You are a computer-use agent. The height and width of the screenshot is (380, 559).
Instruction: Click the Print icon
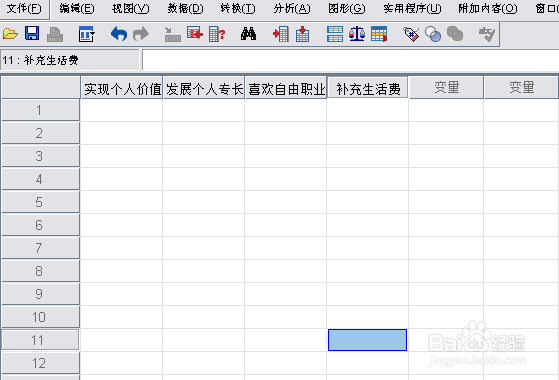tap(55, 34)
